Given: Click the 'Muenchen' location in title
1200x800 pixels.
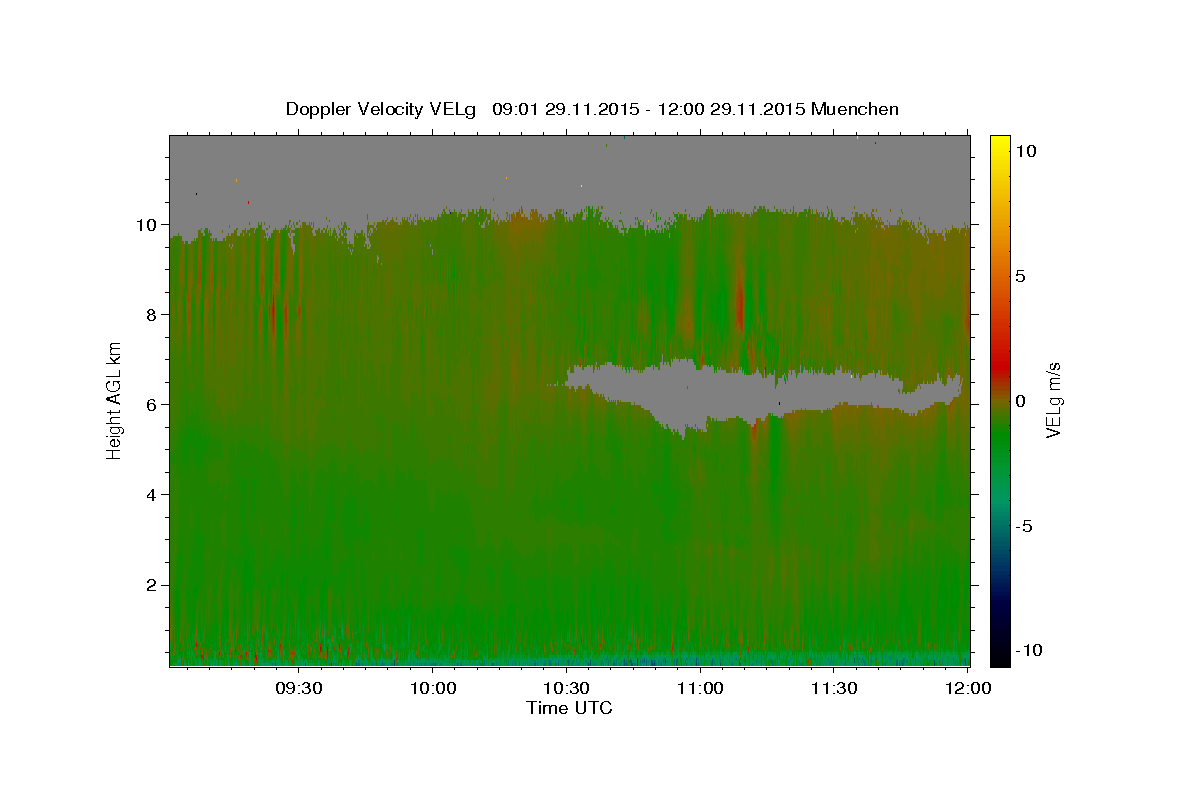Looking at the screenshot, I should (x=855, y=109).
